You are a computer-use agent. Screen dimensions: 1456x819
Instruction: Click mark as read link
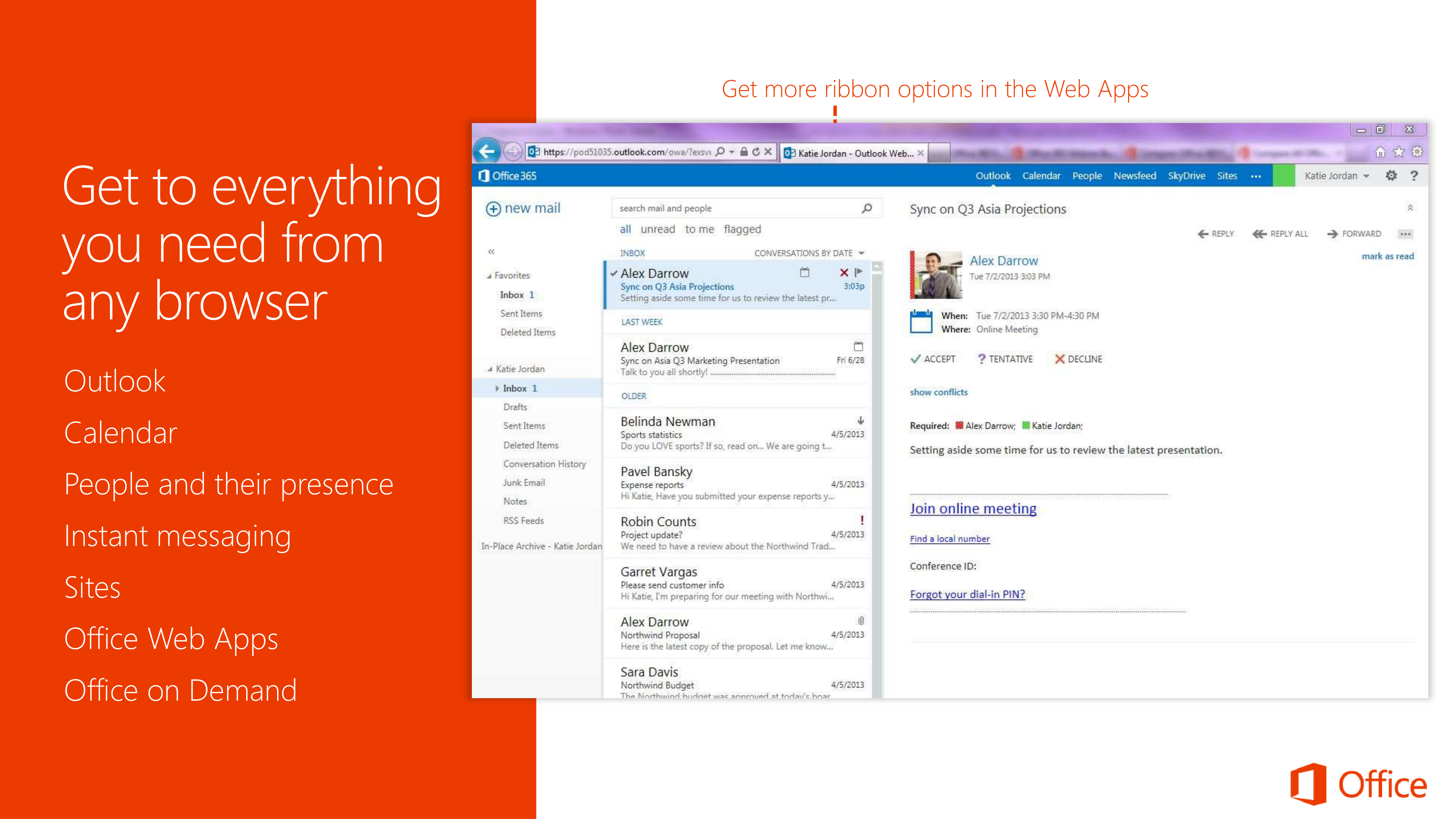[x=1387, y=256]
